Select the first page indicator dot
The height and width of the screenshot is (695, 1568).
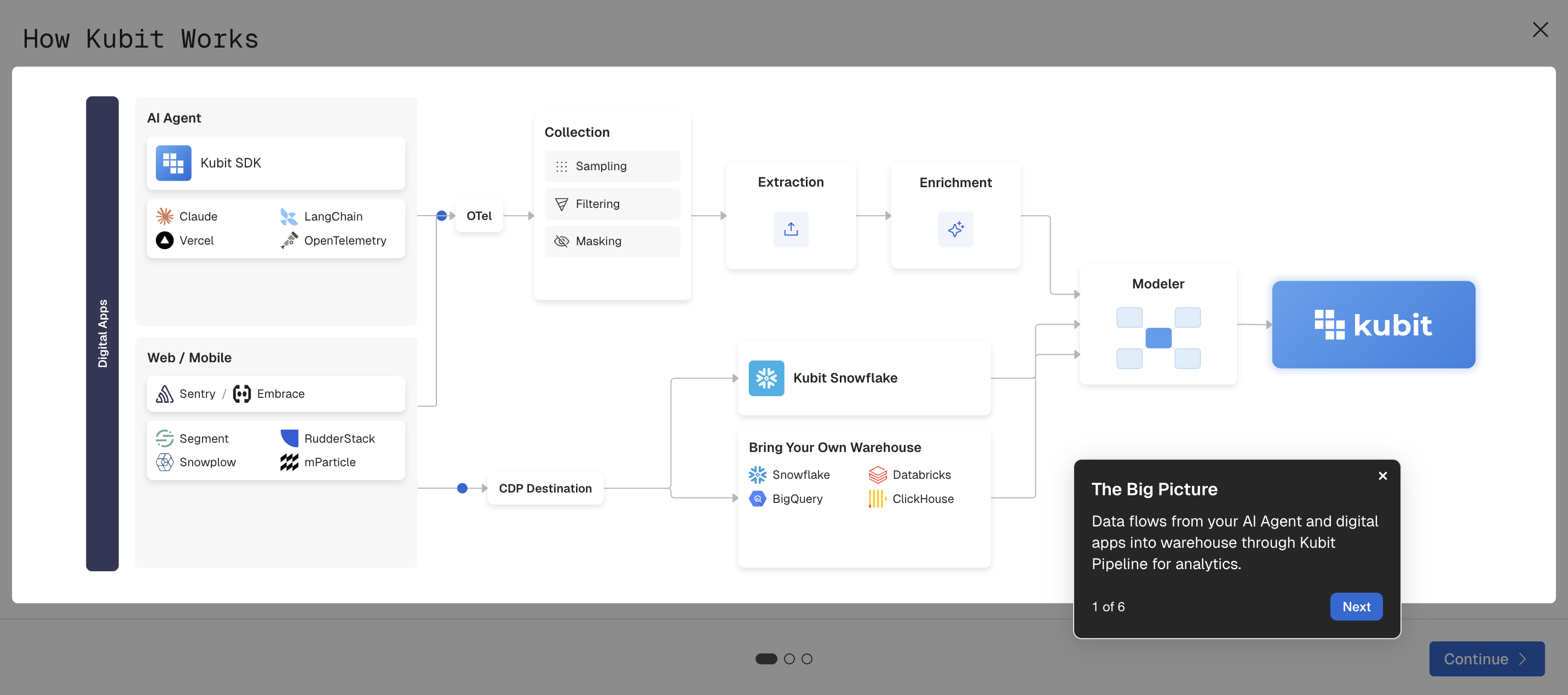pyautogui.click(x=766, y=658)
